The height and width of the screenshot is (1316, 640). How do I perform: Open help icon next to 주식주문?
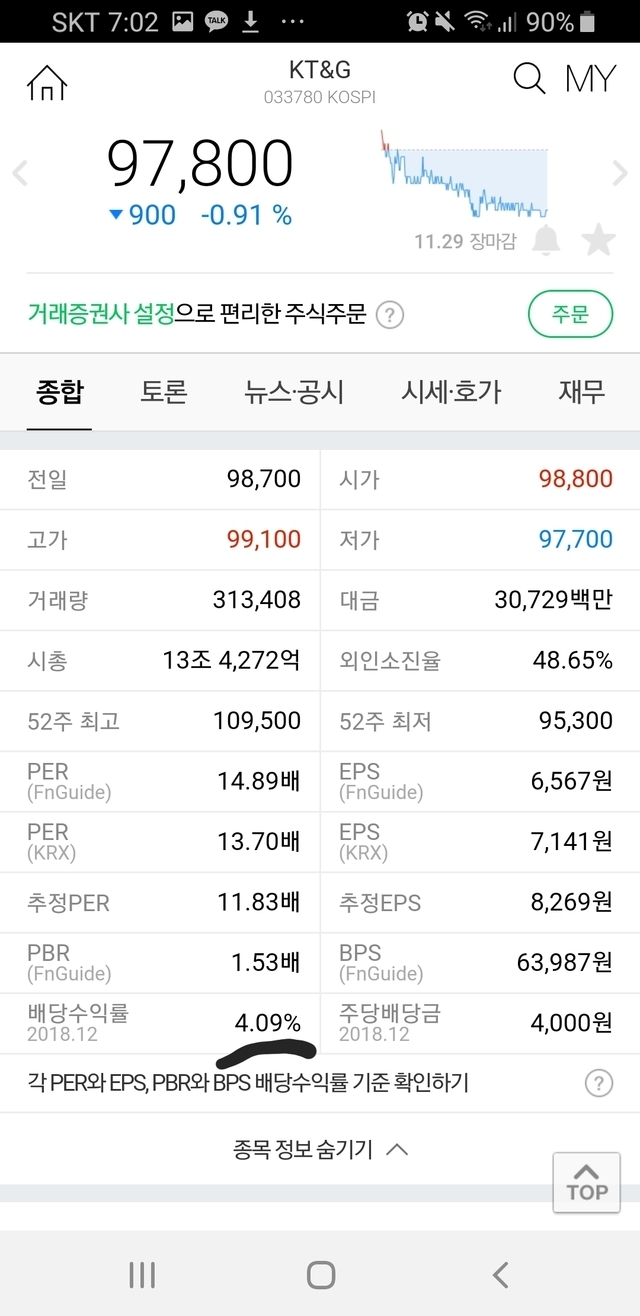390,317
